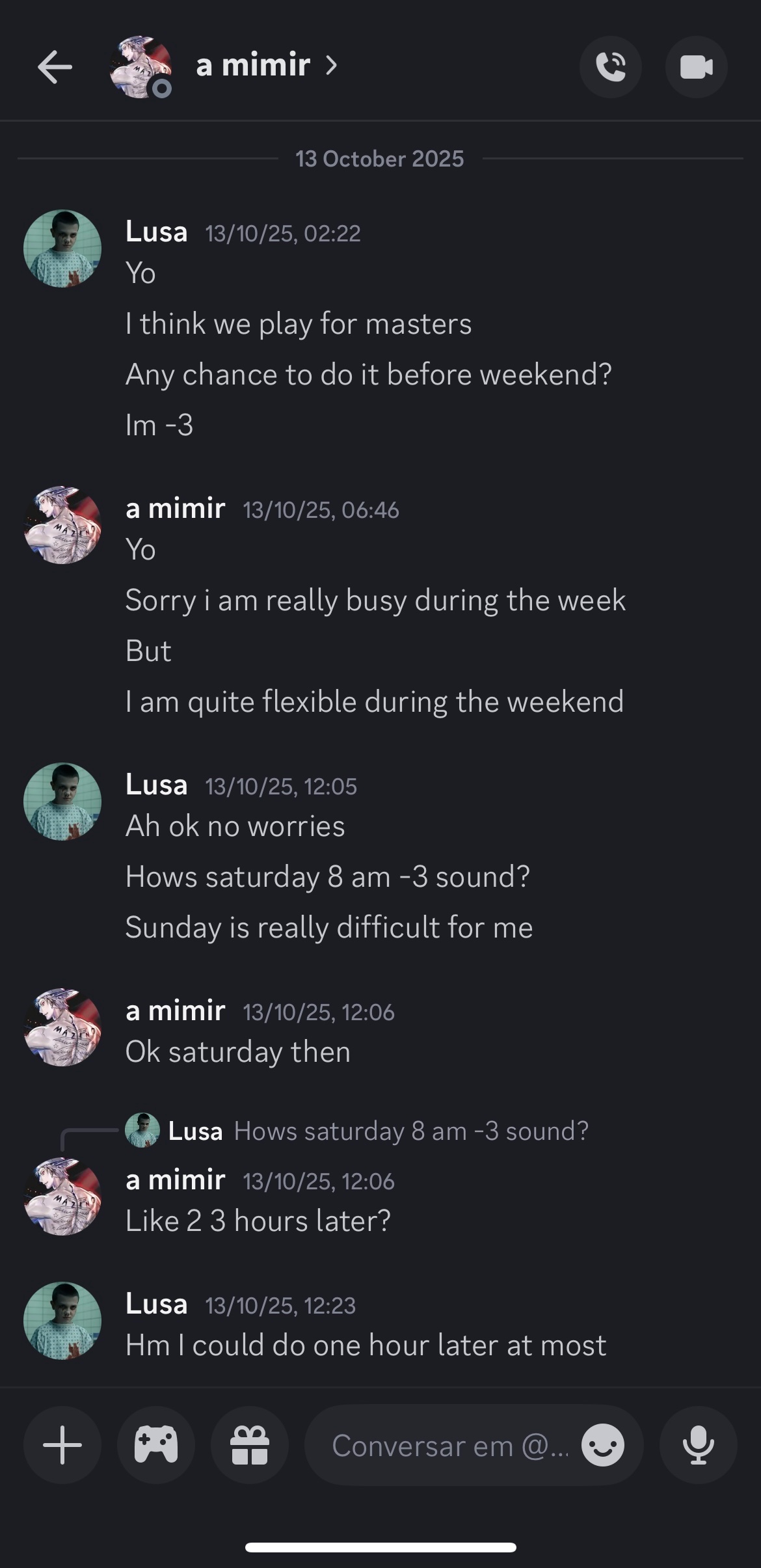Screen dimensions: 761x1568
Task: Tap Lusa's avatar on 12:23 message
Action: pos(62,1321)
